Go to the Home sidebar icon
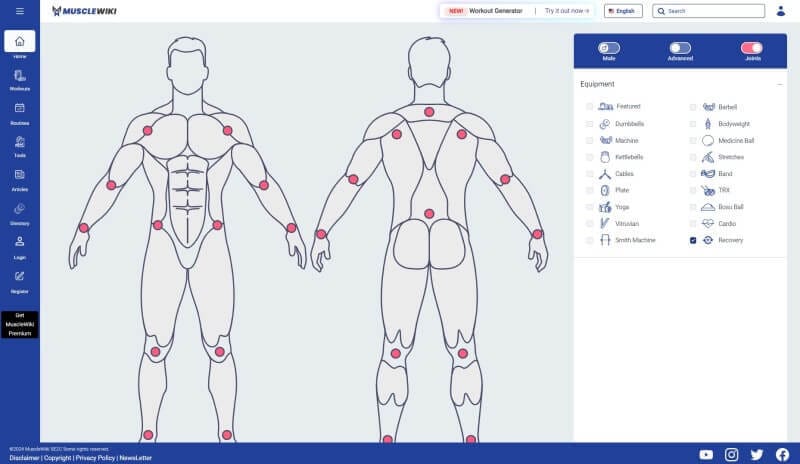This screenshot has height=464, width=800. pyautogui.click(x=19, y=41)
